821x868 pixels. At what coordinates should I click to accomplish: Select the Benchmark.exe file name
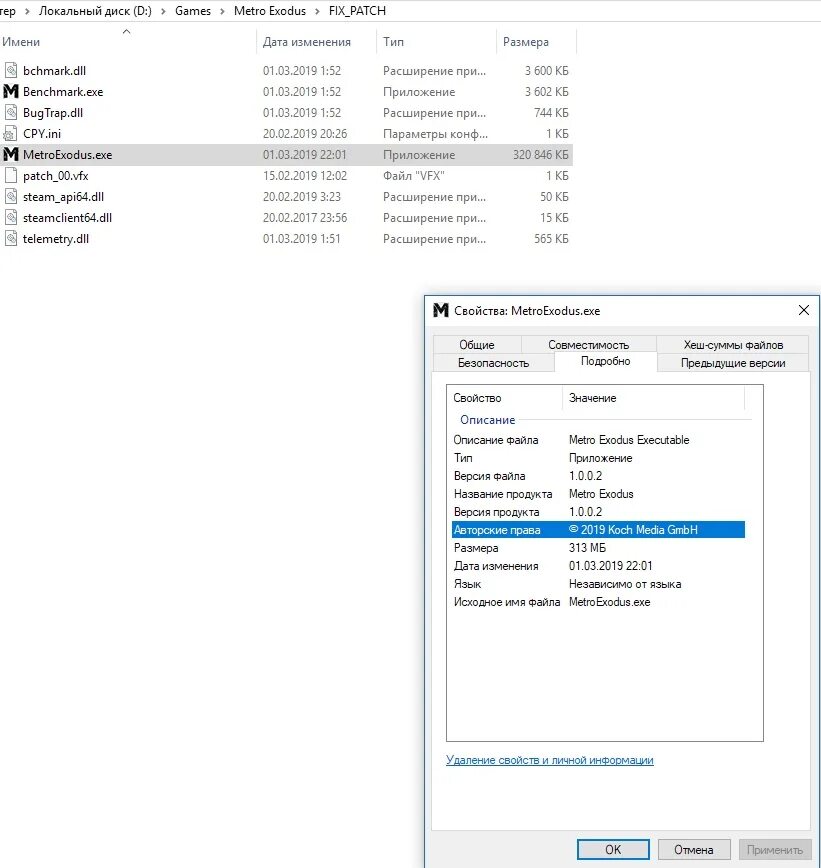pos(63,91)
